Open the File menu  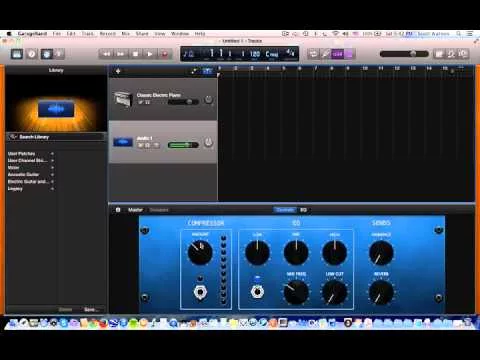point(57,34)
